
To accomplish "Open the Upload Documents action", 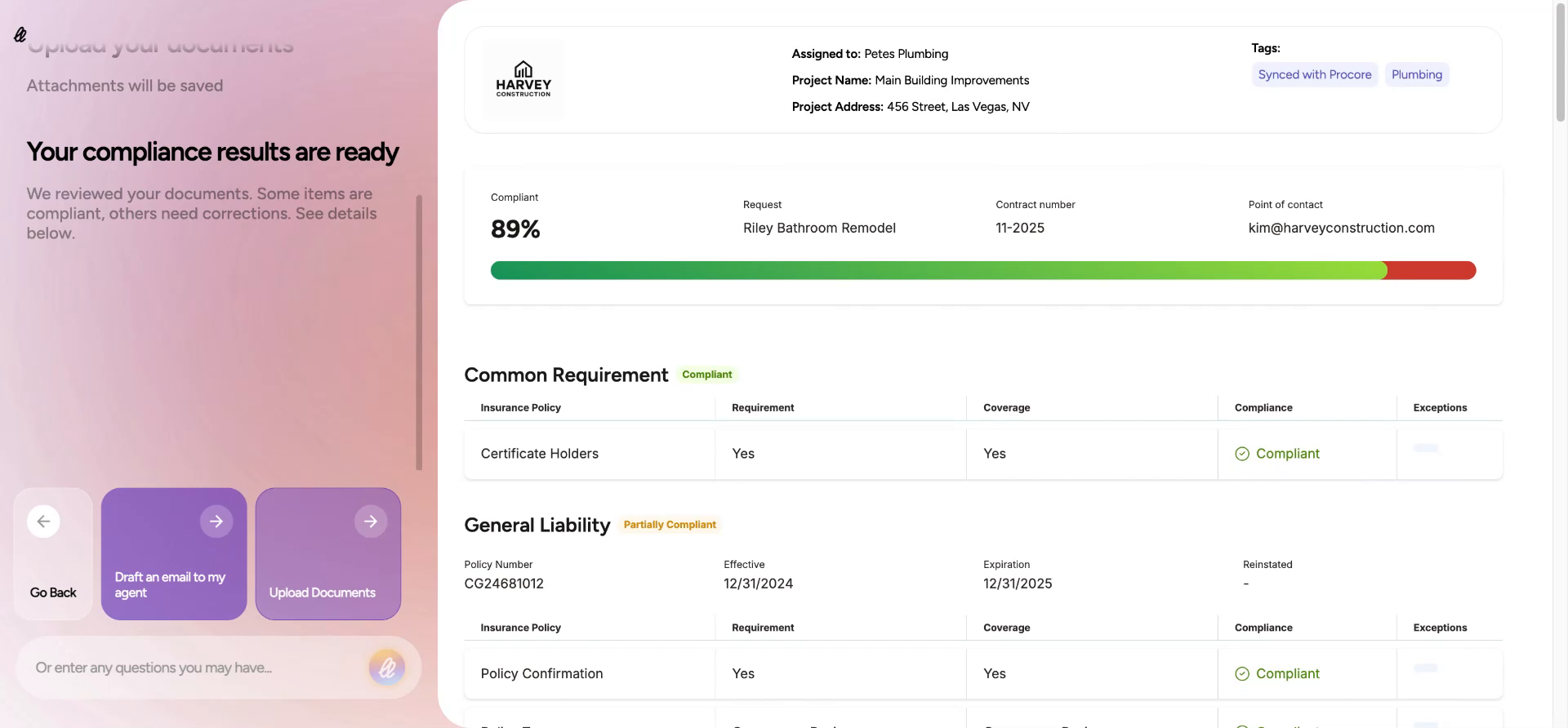I will coord(328,554).
